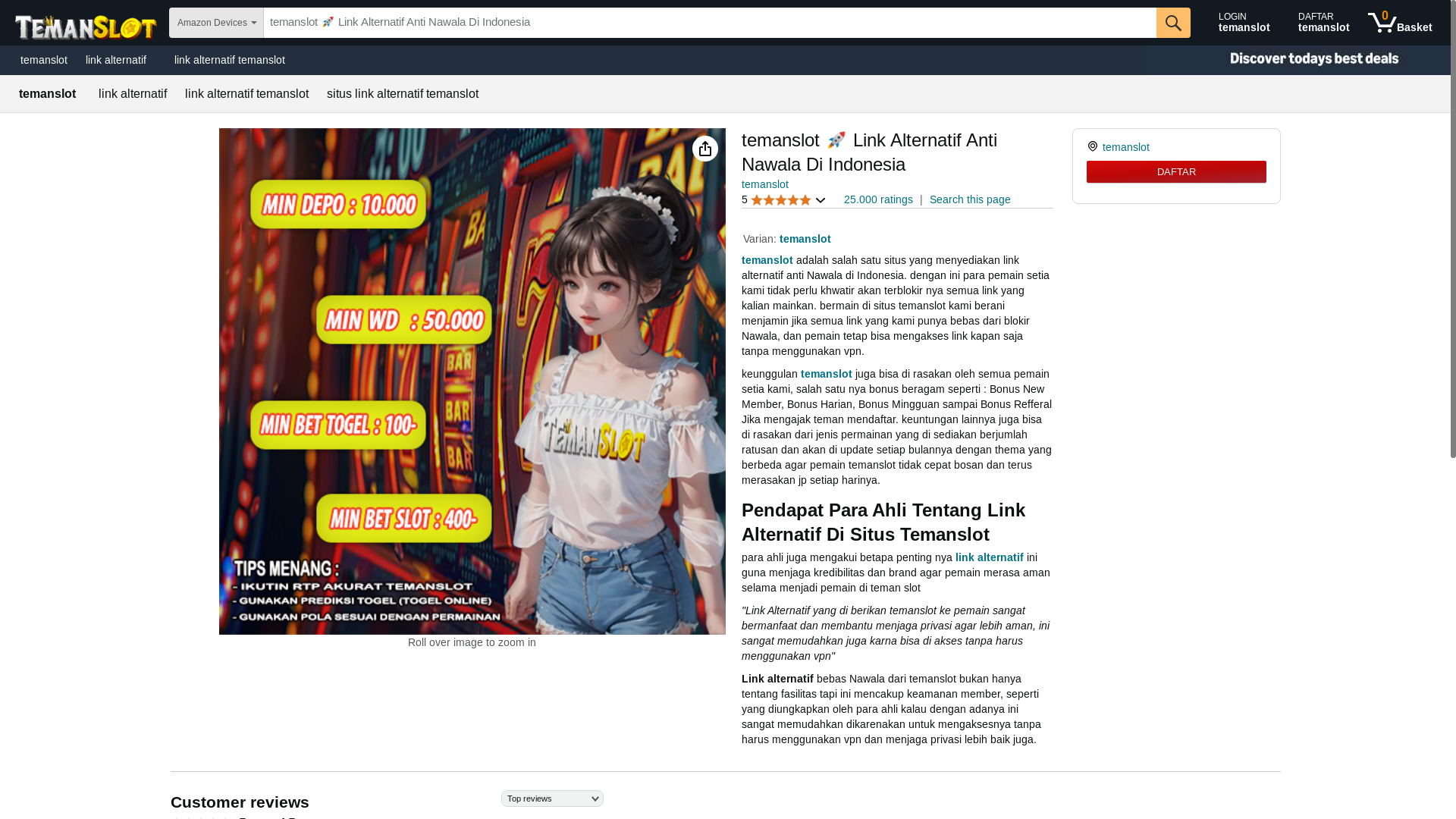Click the temanslot link starting the description
1456x819 pixels.
click(x=767, y=260)
